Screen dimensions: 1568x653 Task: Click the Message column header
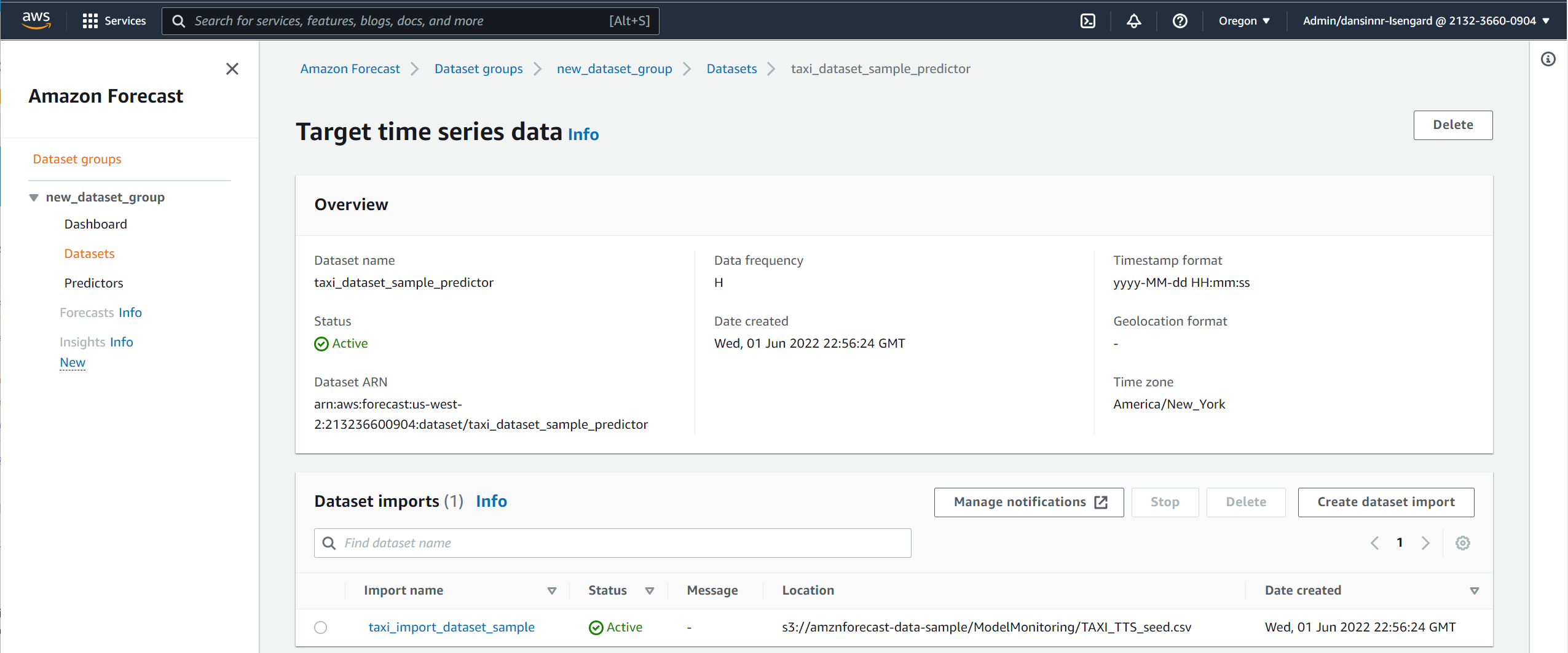(x=712, y=590)
